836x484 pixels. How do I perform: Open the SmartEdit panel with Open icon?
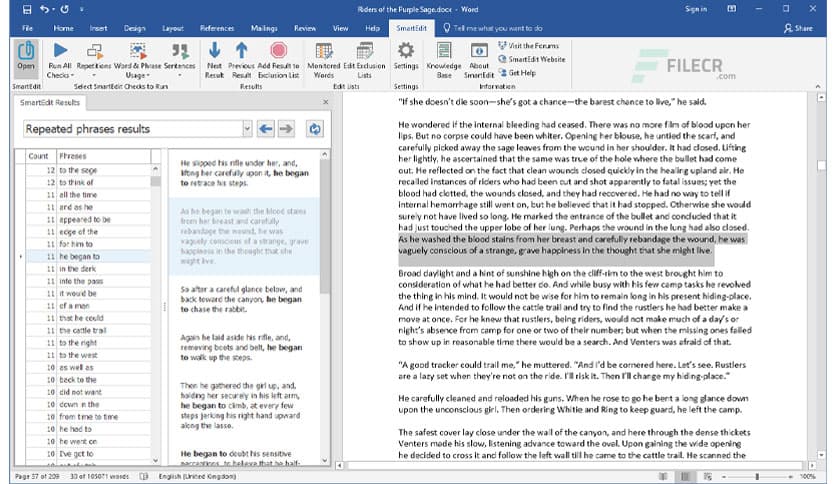coord(26,57)
